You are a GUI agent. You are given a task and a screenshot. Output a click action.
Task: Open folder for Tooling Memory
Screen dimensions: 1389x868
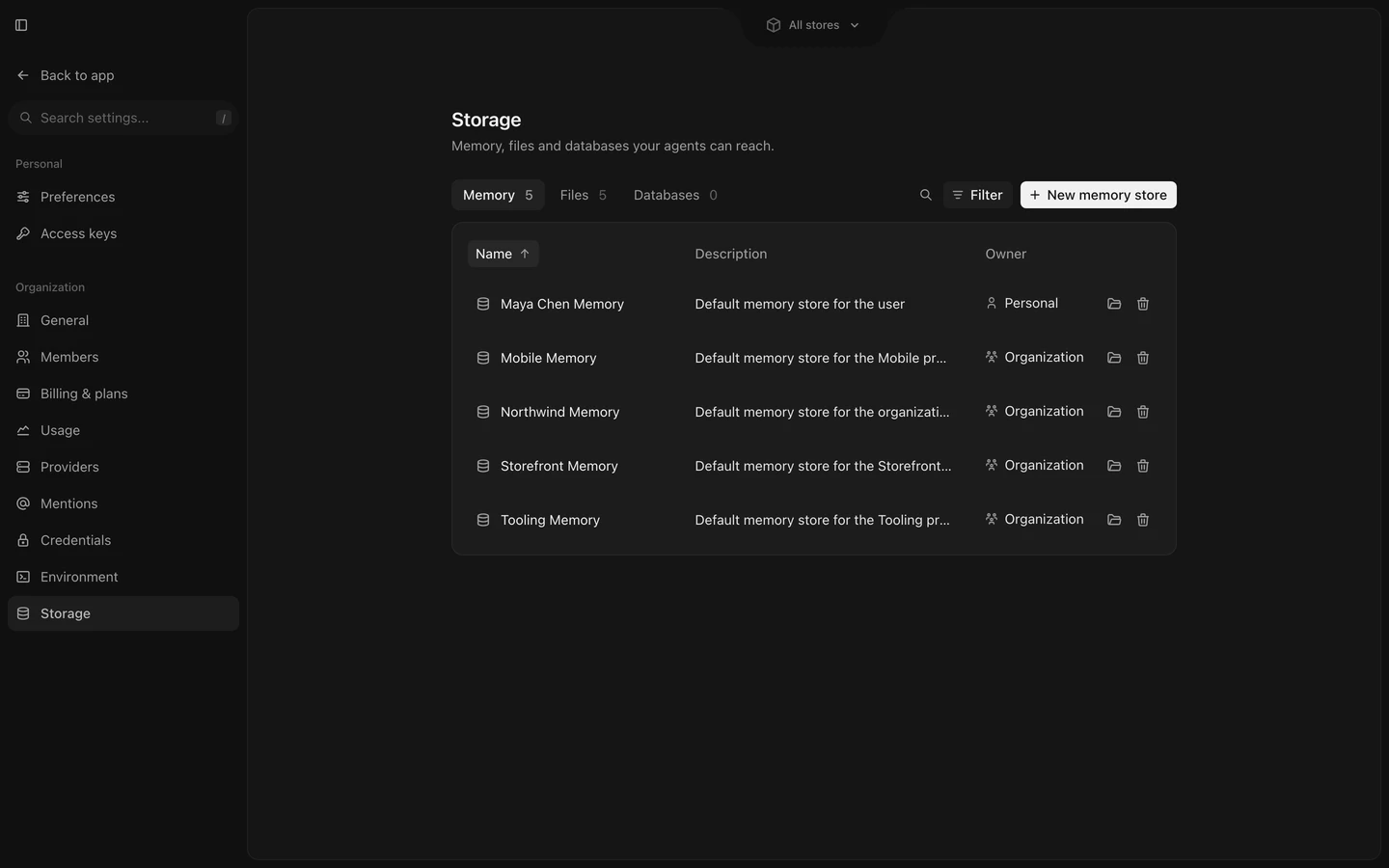(x=1114, y=520)
